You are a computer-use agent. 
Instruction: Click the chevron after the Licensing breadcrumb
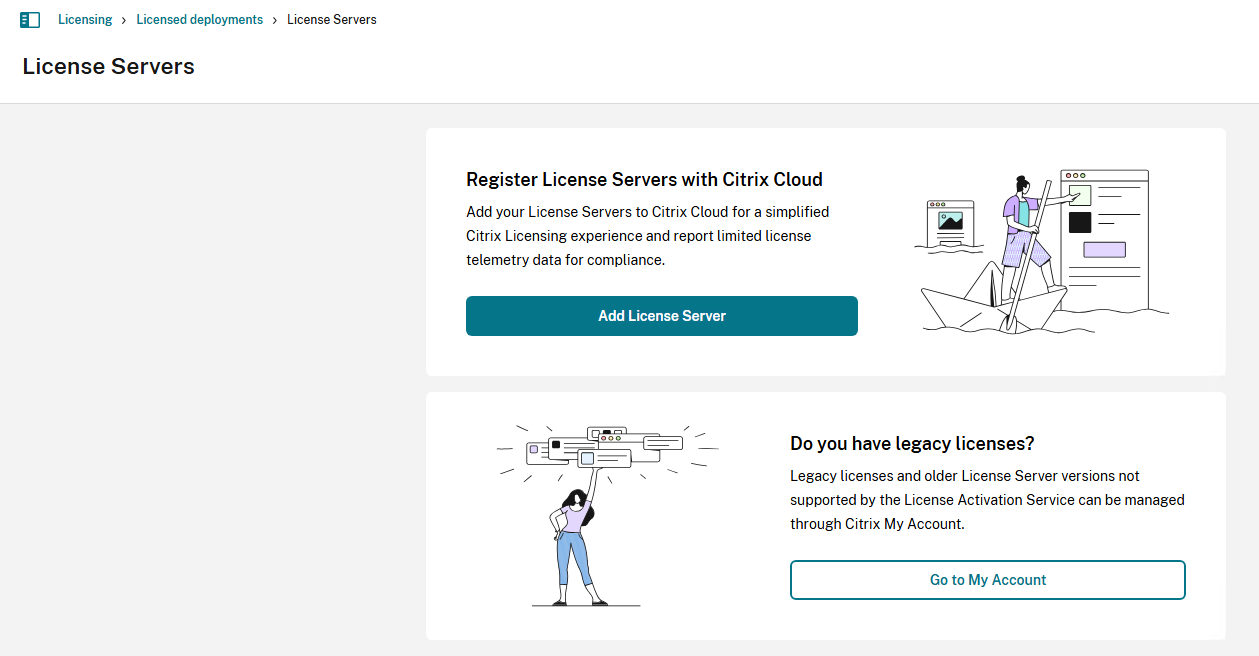(124, 20)
